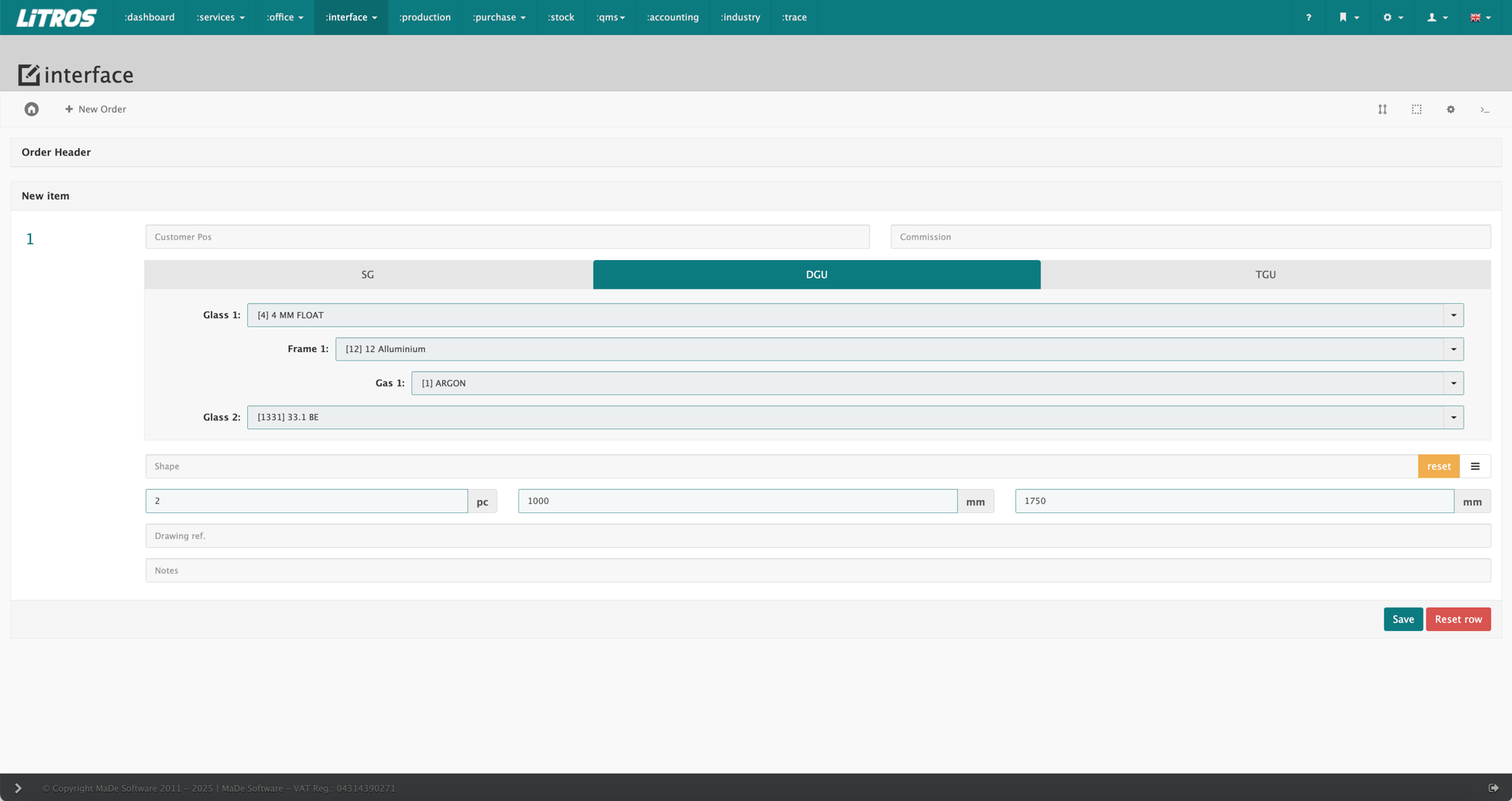The height and width of the screenshot is (801, 1512).
Task: Open the :interface menu
Action: tap(351, 17)
